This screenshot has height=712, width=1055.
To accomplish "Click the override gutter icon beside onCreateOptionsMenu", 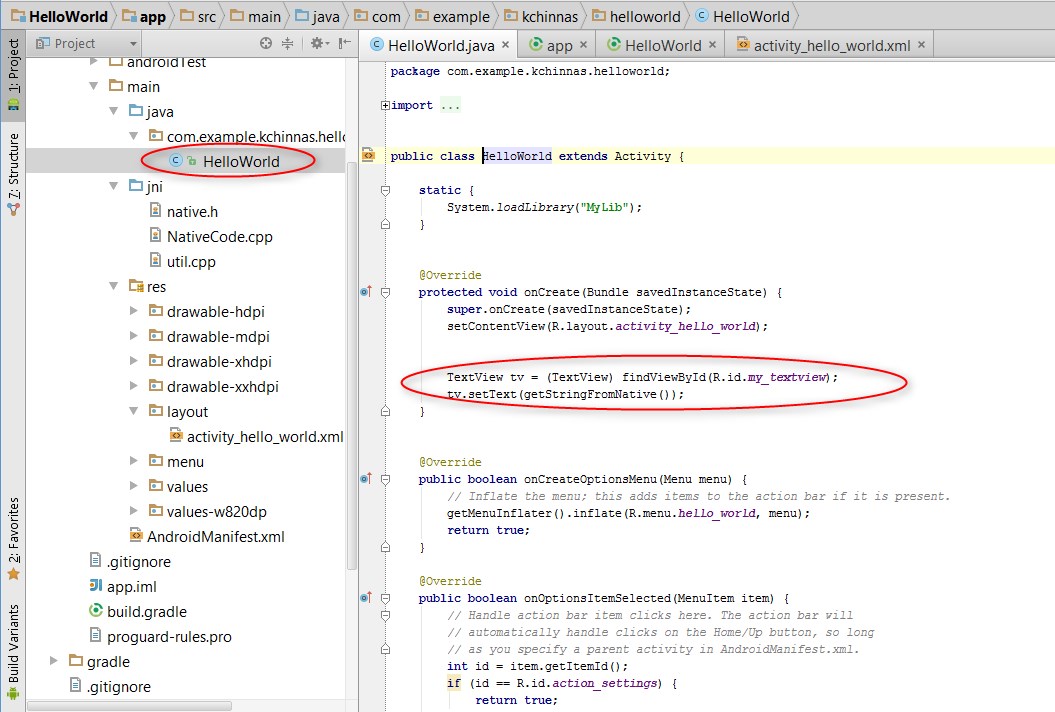I will [366, 478].
